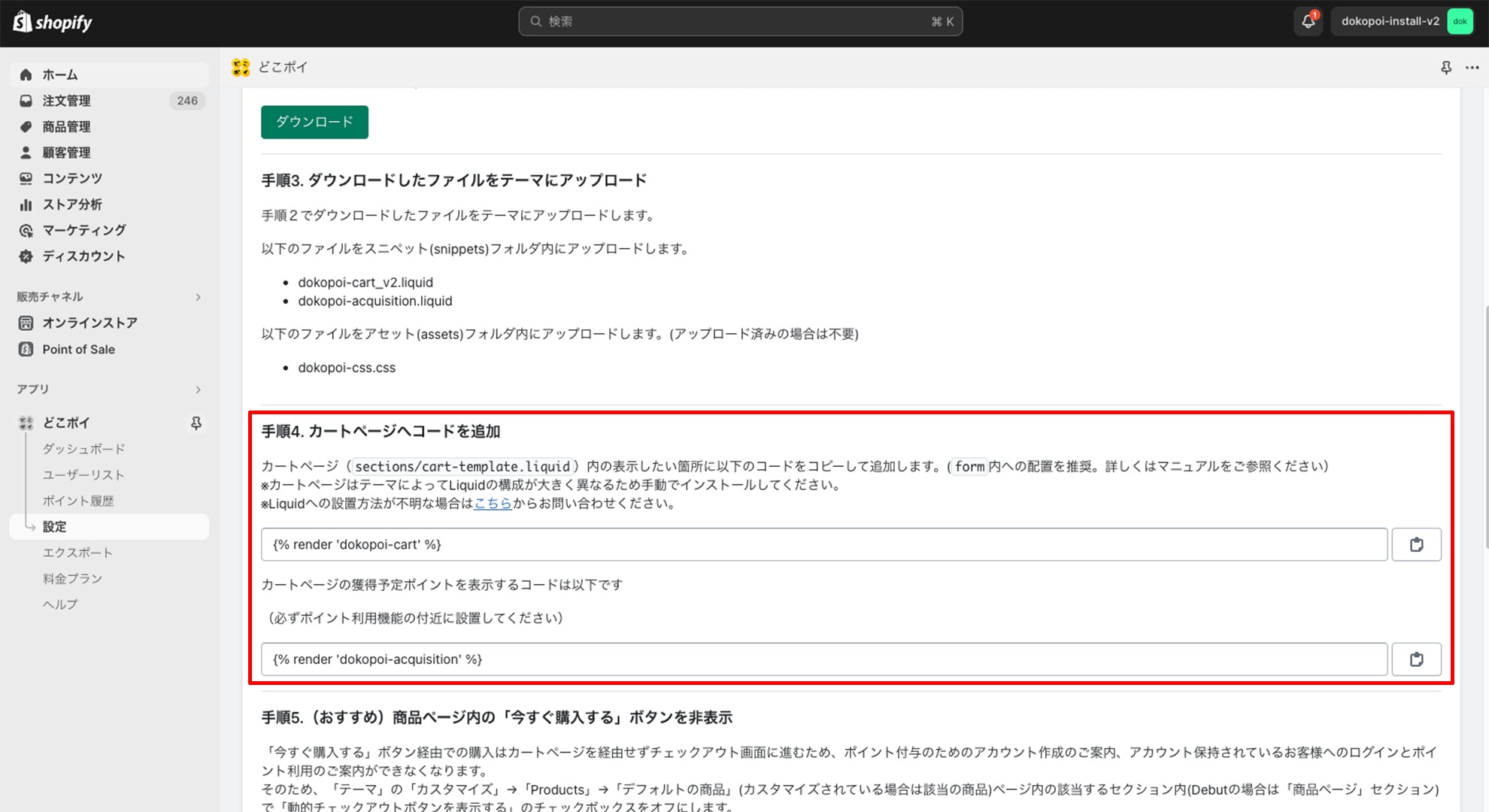Click the analytics bar chart icon
This screenshot has height=812, width=1489.
(26, 205)
